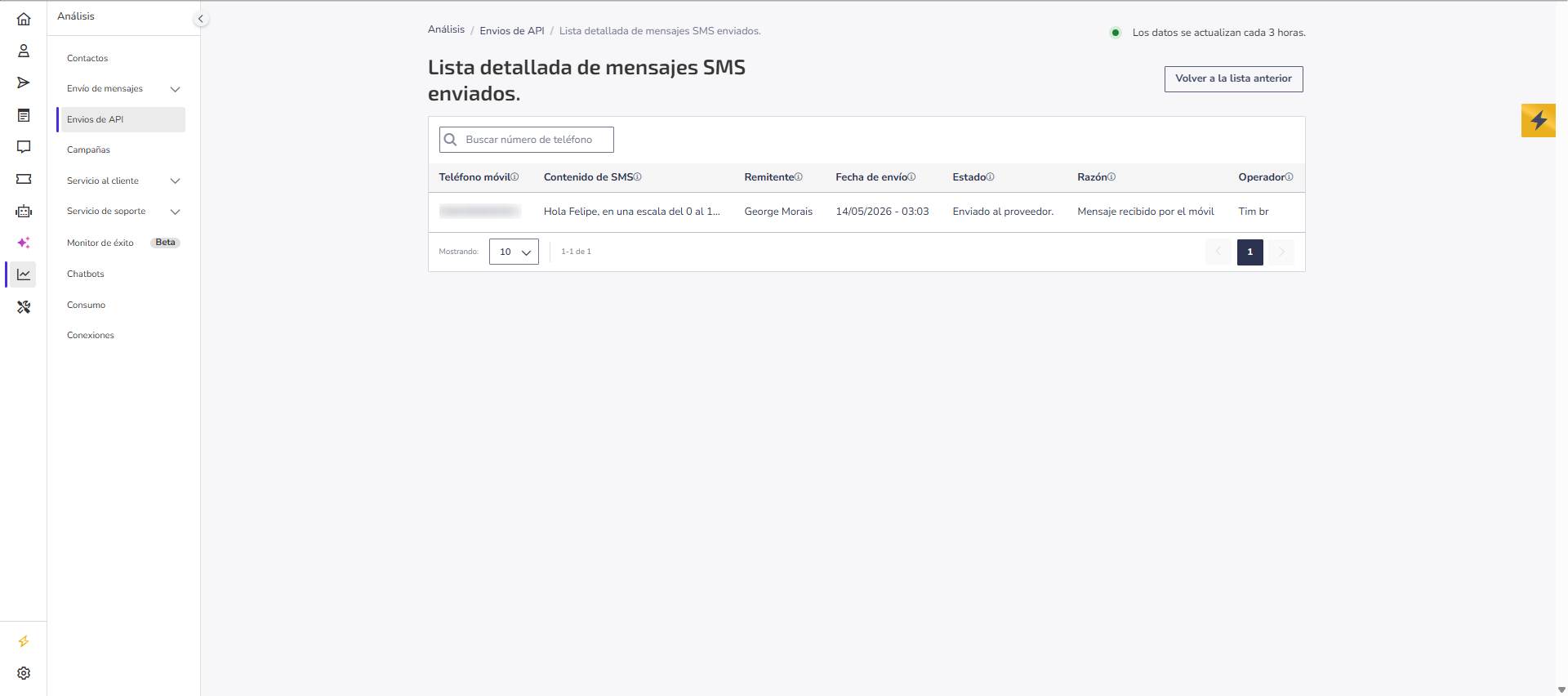The height and width of the screenshot is (696, 1568).
Task: Open the contacts person icon in the rail
Action: click(x=24, y=51)
